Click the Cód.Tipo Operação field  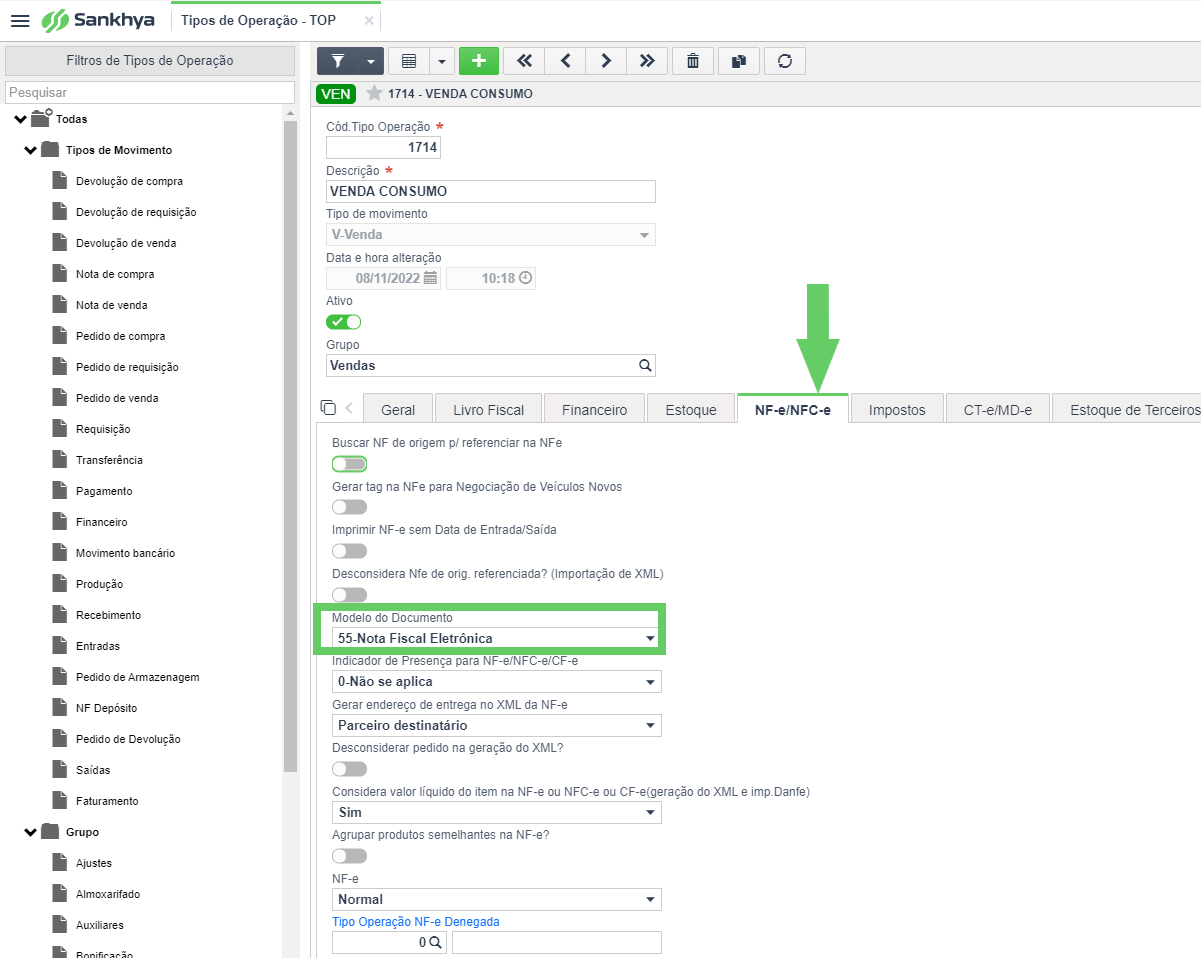click(383, 147)
